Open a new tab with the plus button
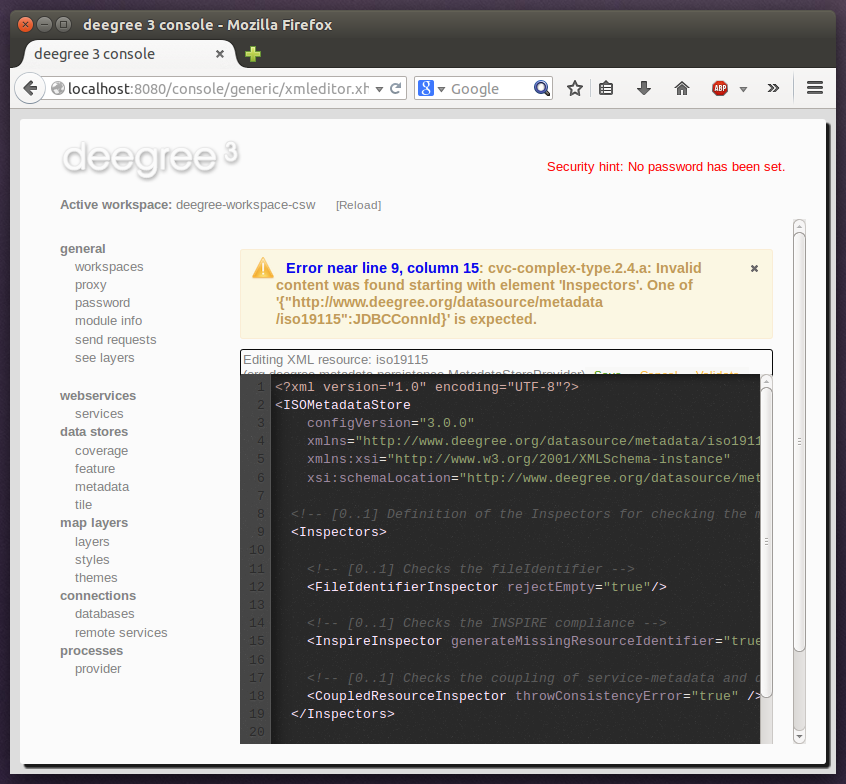The image size is (846, 784). coord(252,54)
